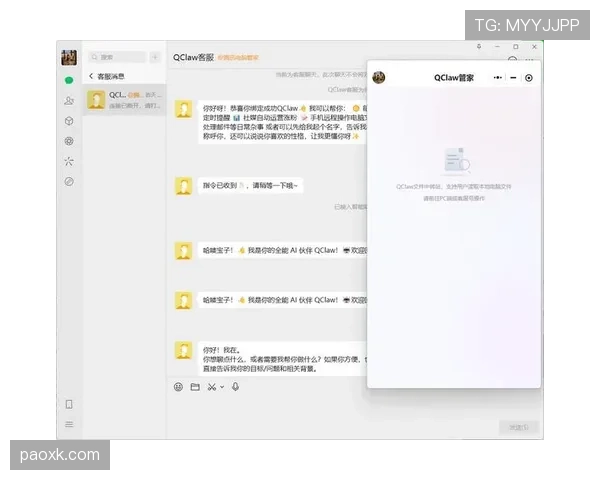Click the document icon in the QClaw管家 panel

coord(457,159)
